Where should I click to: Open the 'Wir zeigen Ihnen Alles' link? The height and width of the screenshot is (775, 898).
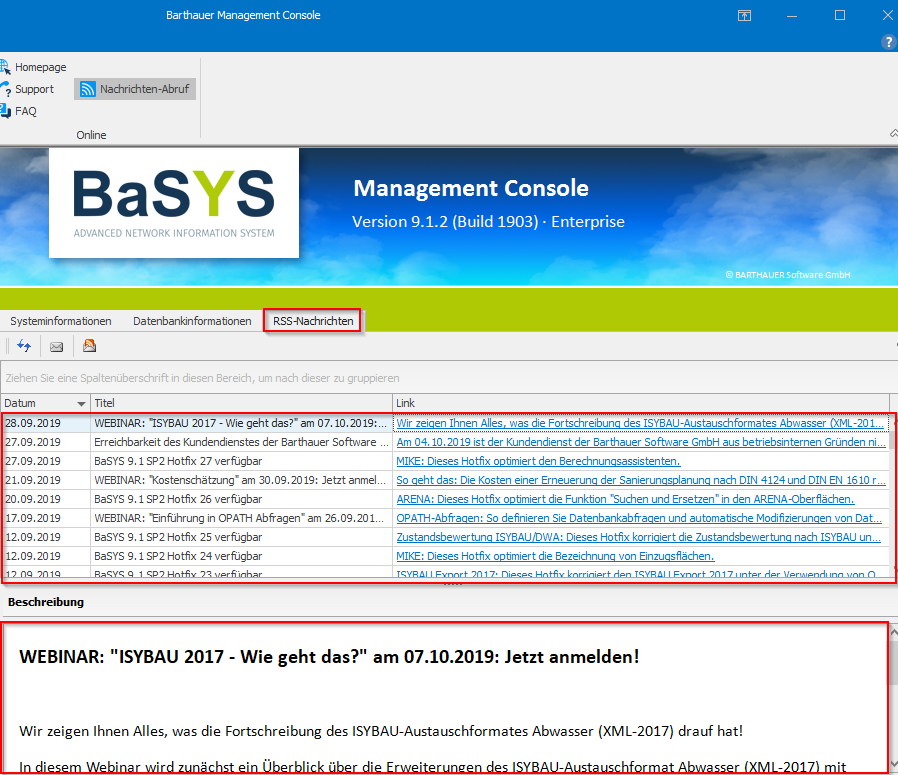640,423
